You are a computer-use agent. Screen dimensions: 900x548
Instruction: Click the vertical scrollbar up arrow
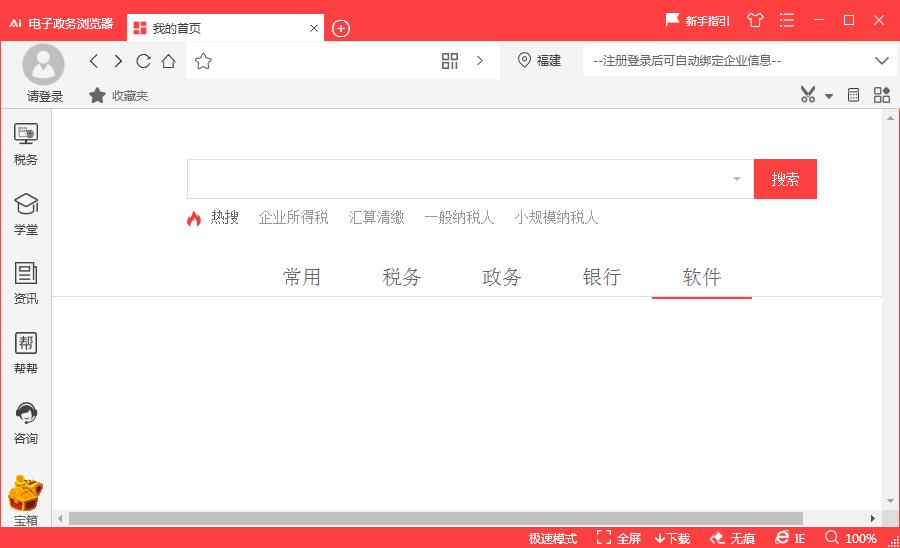[890, 118]
